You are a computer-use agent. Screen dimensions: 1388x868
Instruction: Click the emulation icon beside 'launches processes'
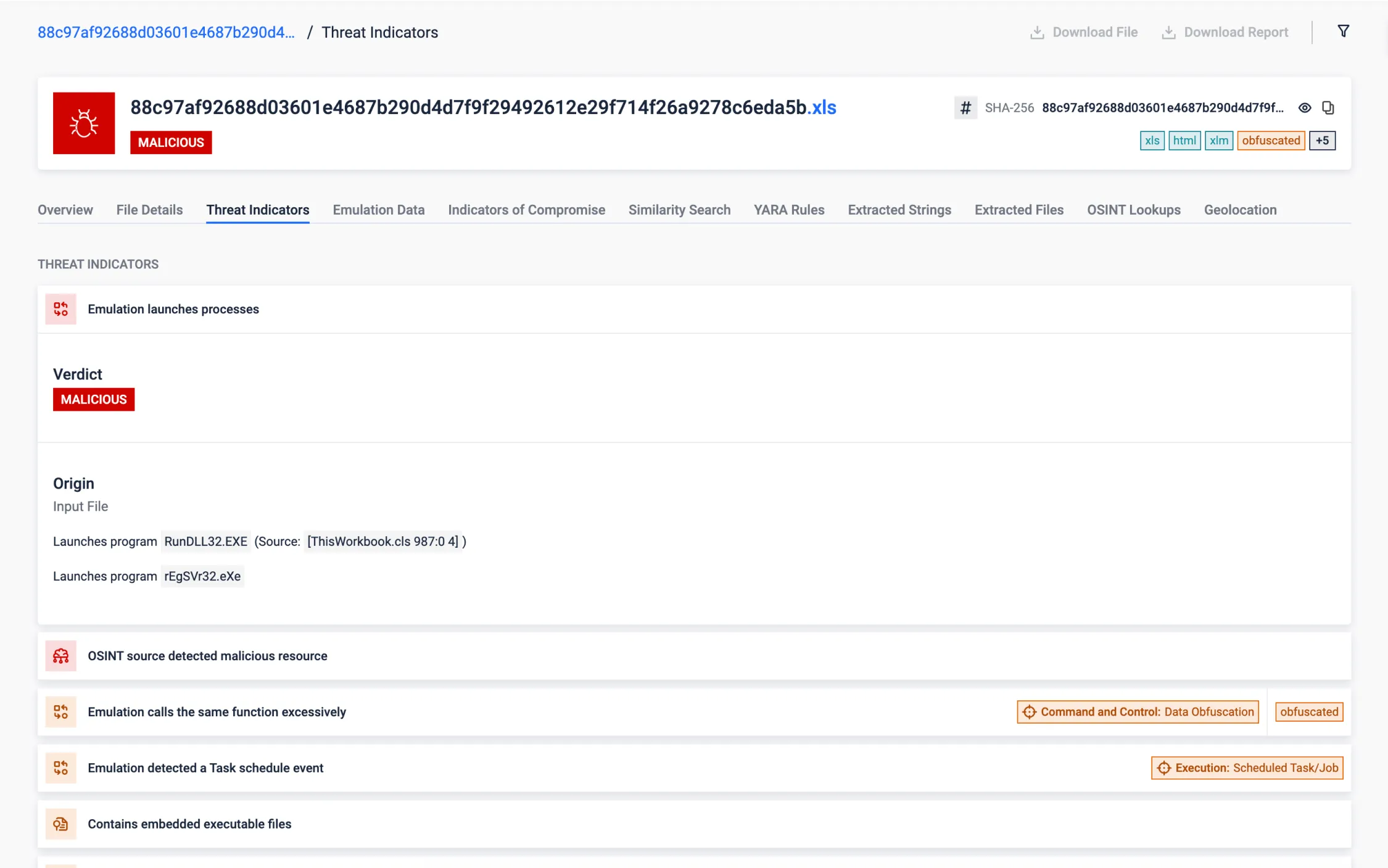click(60, 309)
